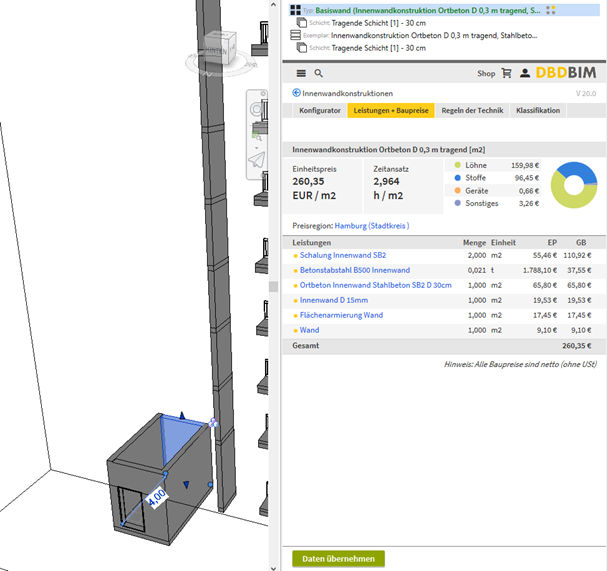Open the user account profile icon
Image resolution: width=608 pixels, height=571 pixels.
[x=524, y=73]
